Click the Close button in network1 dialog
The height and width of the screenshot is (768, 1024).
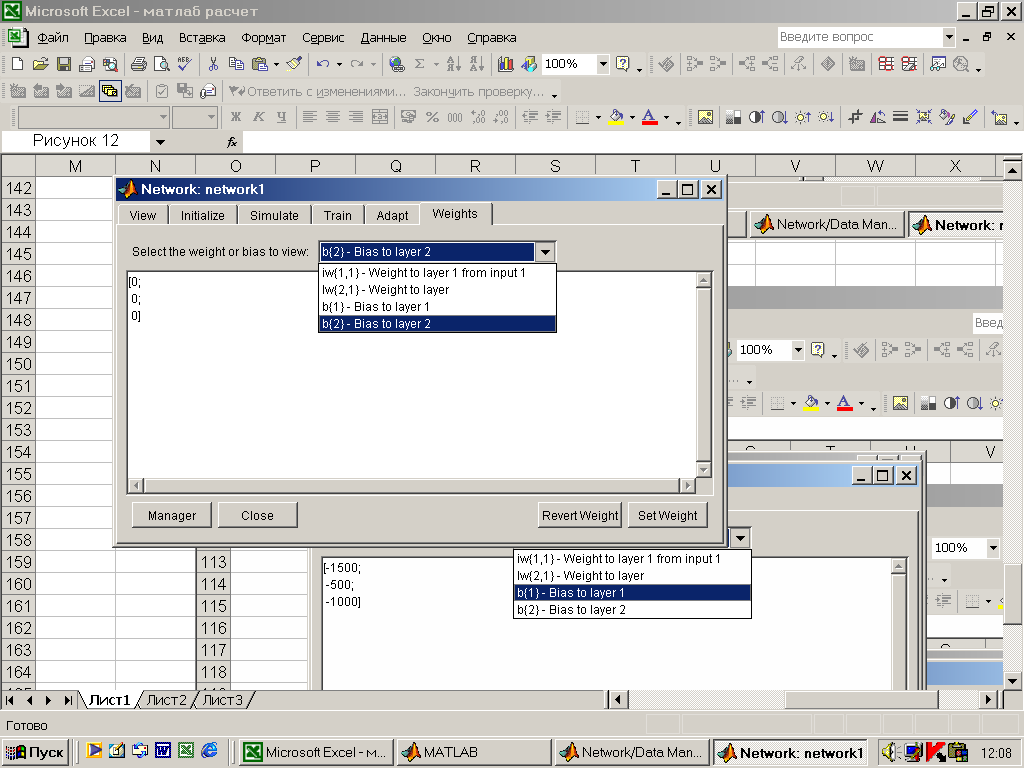(257, 515)
